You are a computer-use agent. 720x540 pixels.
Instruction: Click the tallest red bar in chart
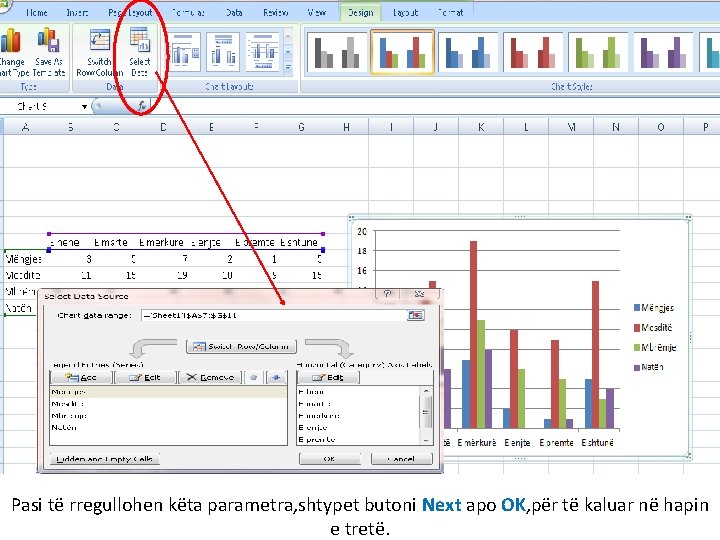coord(473,334)
